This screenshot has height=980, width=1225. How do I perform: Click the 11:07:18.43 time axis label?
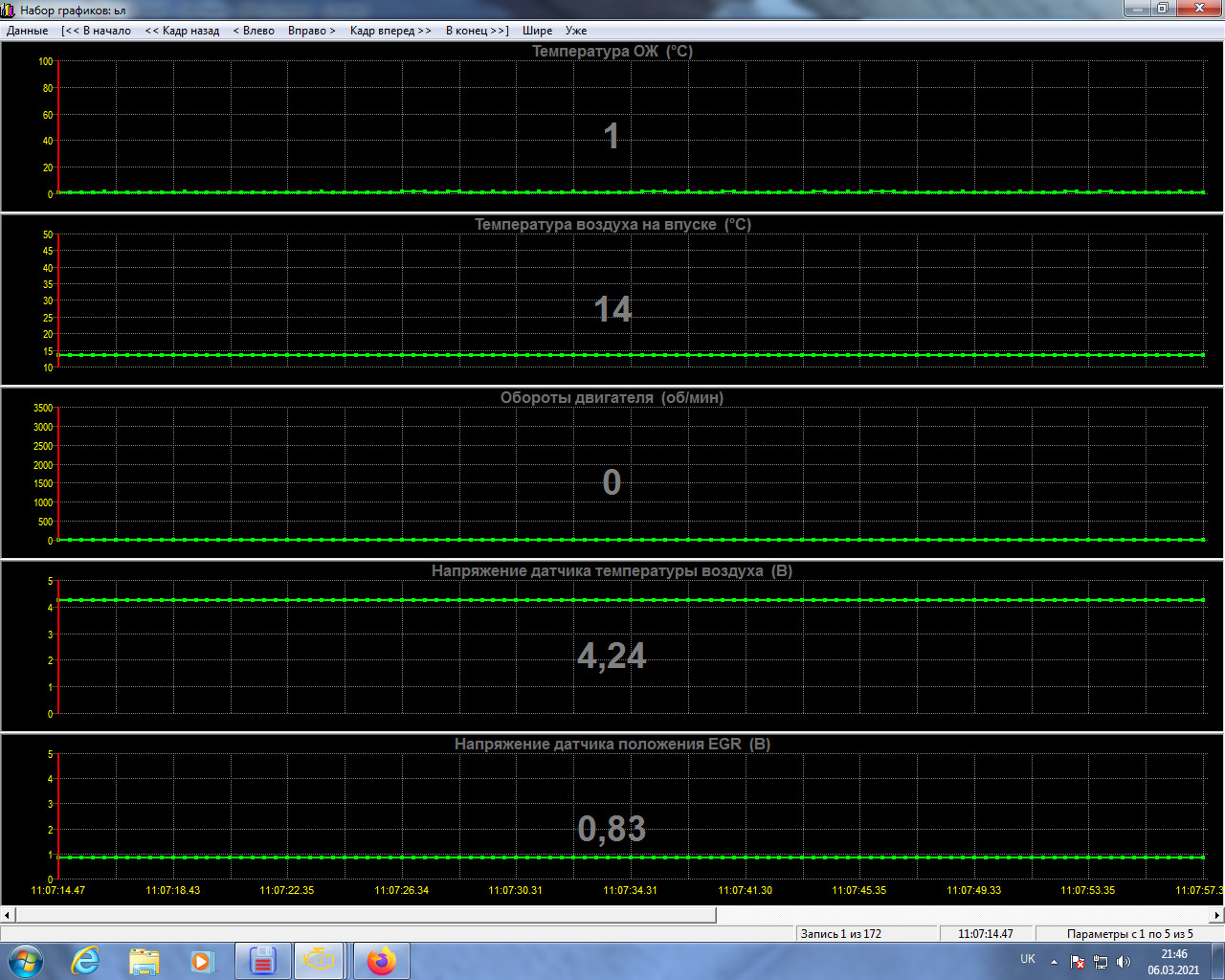173,890
